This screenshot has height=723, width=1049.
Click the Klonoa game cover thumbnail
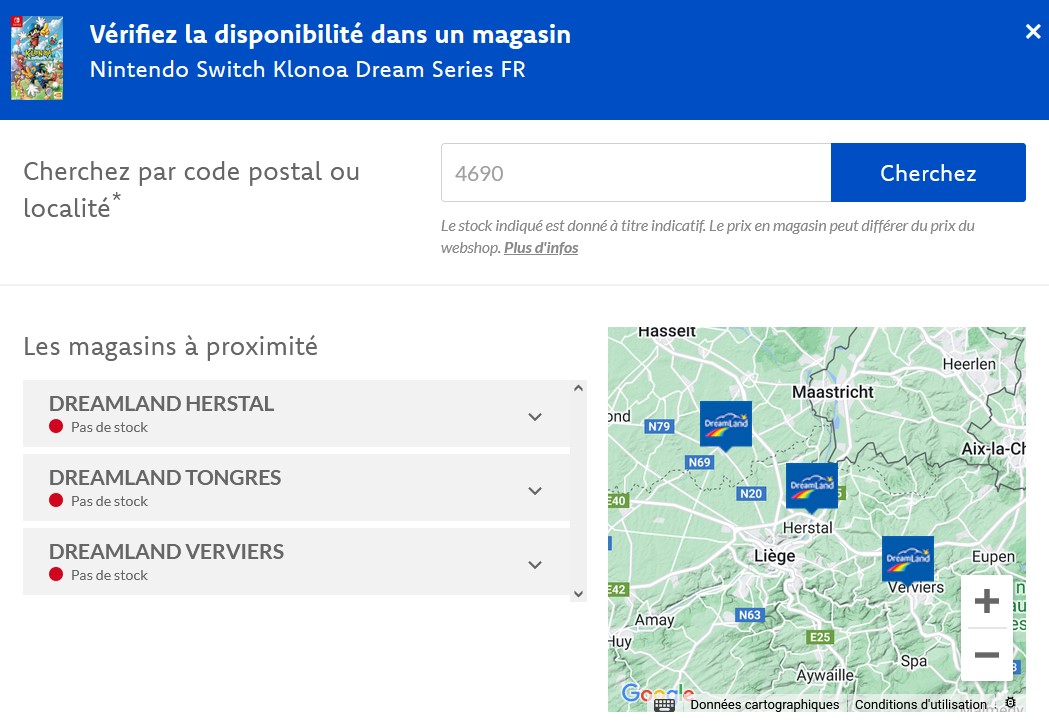pyautogui.click(x=37, y=58)
